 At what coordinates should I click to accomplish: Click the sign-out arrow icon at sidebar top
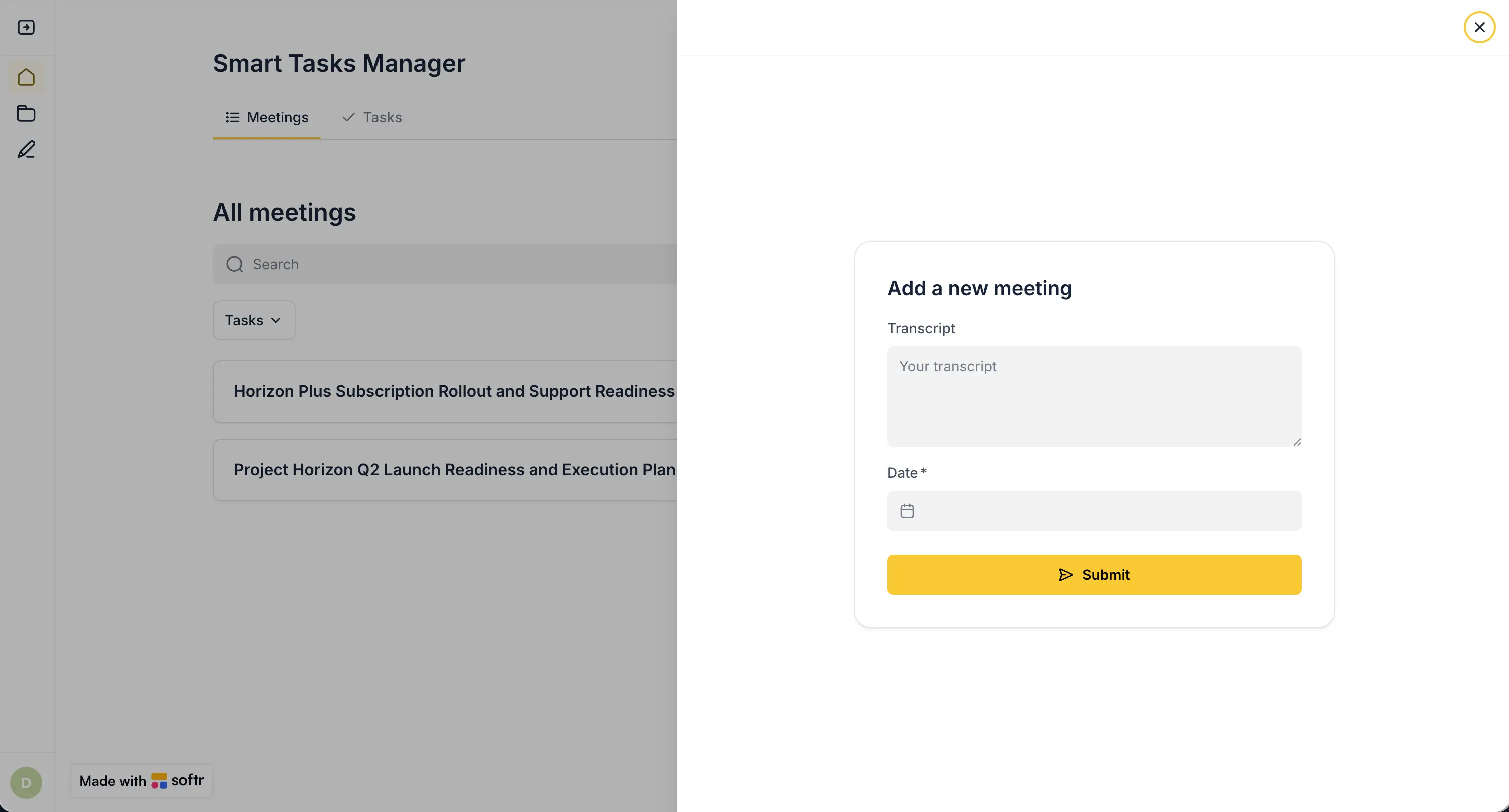(x=26, y=27)
